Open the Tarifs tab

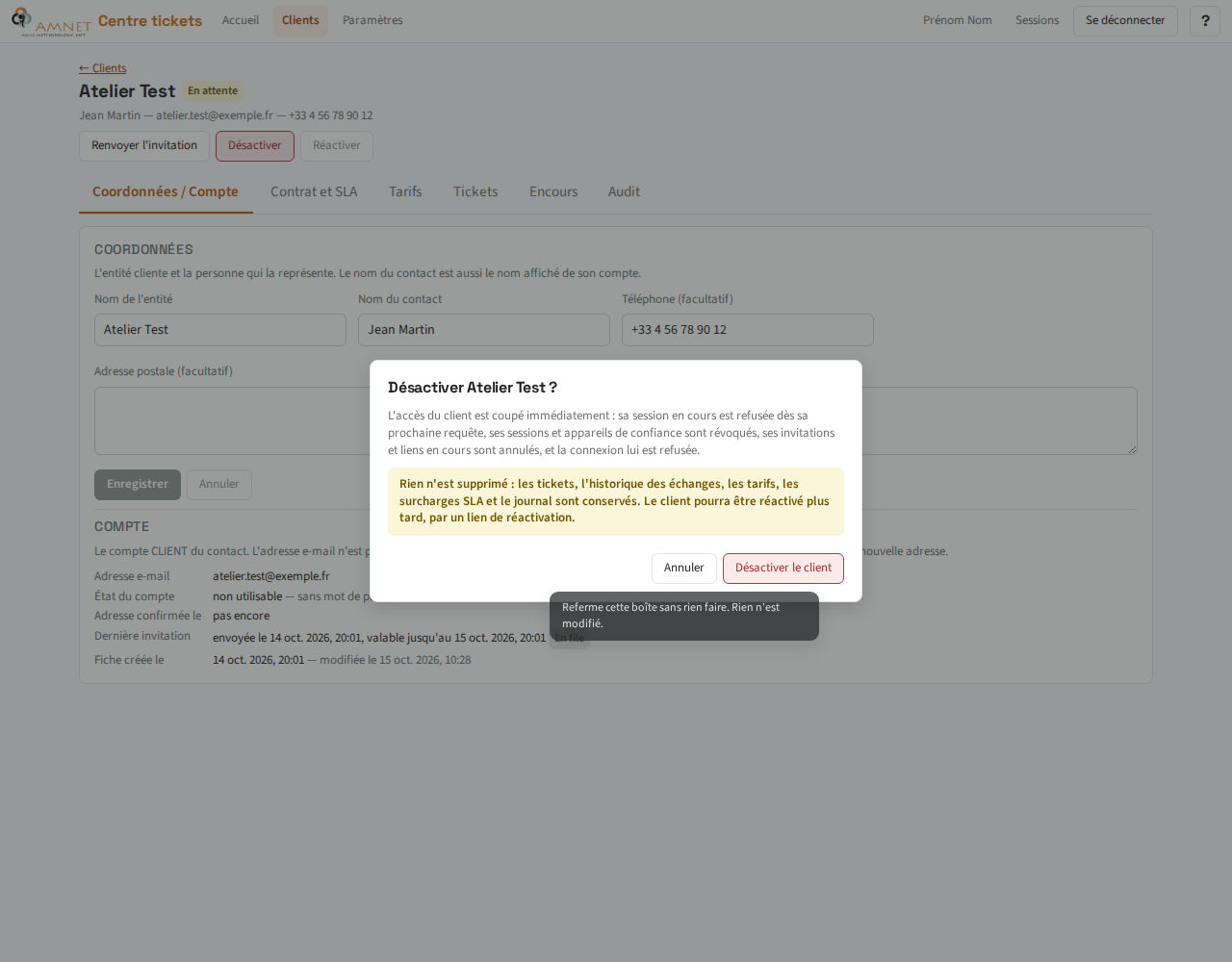tap(405, 192)
